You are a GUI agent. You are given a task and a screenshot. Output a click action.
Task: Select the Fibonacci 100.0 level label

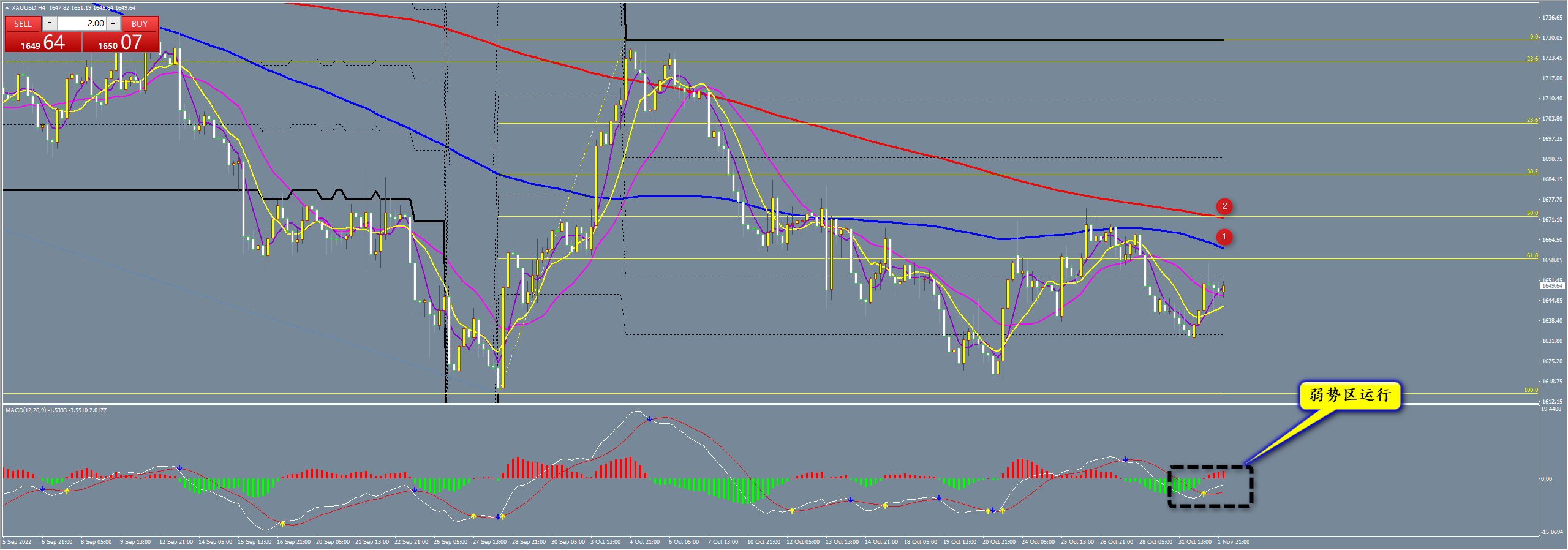pos(1531,390)
